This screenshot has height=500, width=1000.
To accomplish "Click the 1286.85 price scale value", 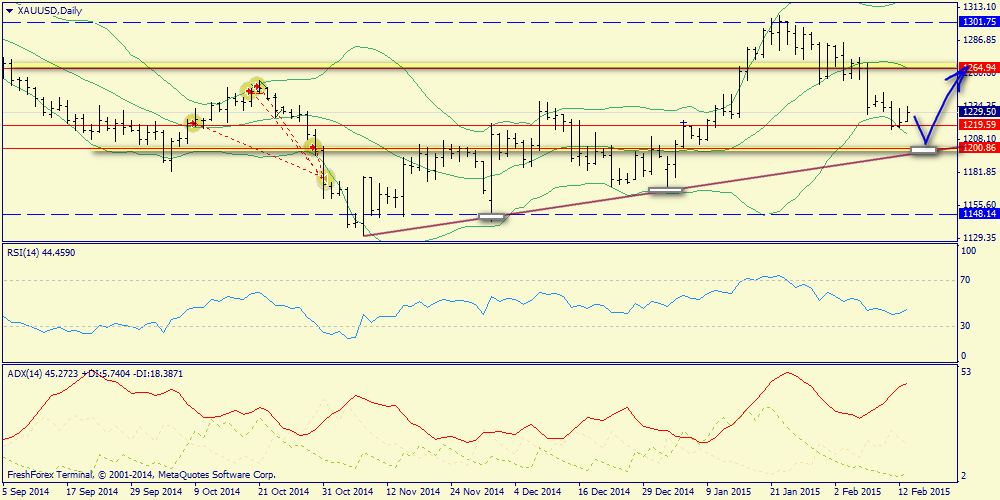I will 980,40.
